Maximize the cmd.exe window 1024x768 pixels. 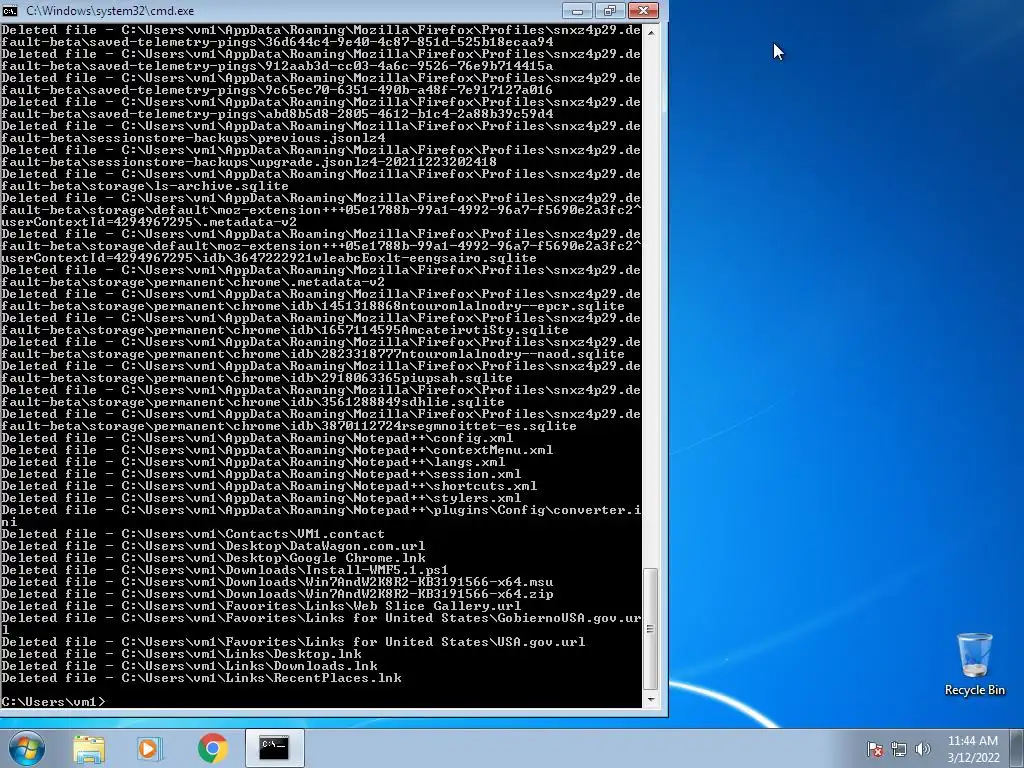coord(610,10)
